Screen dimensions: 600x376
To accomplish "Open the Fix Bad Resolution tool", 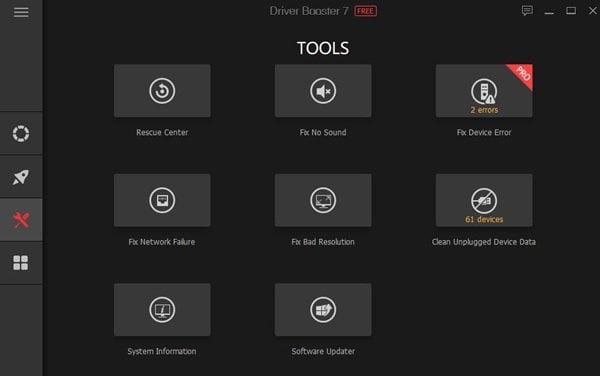I will [x=323, y=200].
